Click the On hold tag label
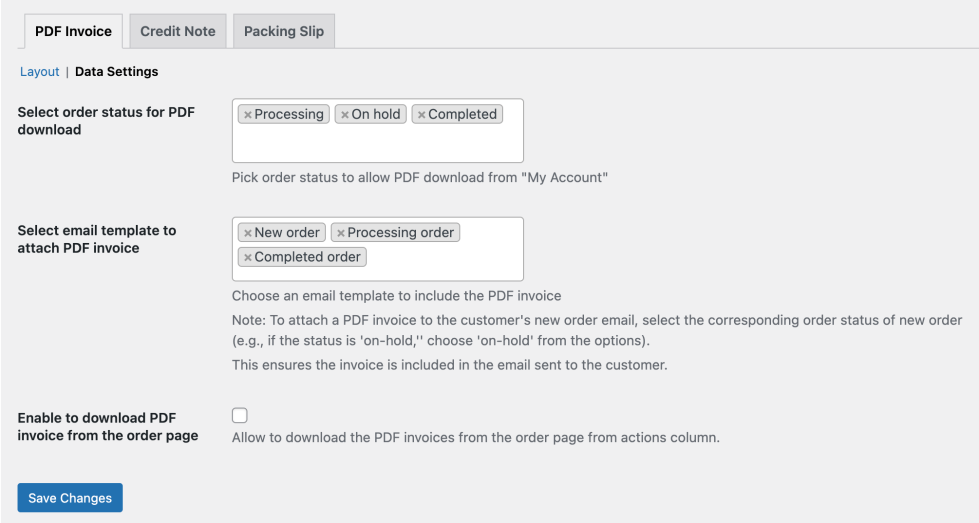979x523 pixels. point(376,115)
